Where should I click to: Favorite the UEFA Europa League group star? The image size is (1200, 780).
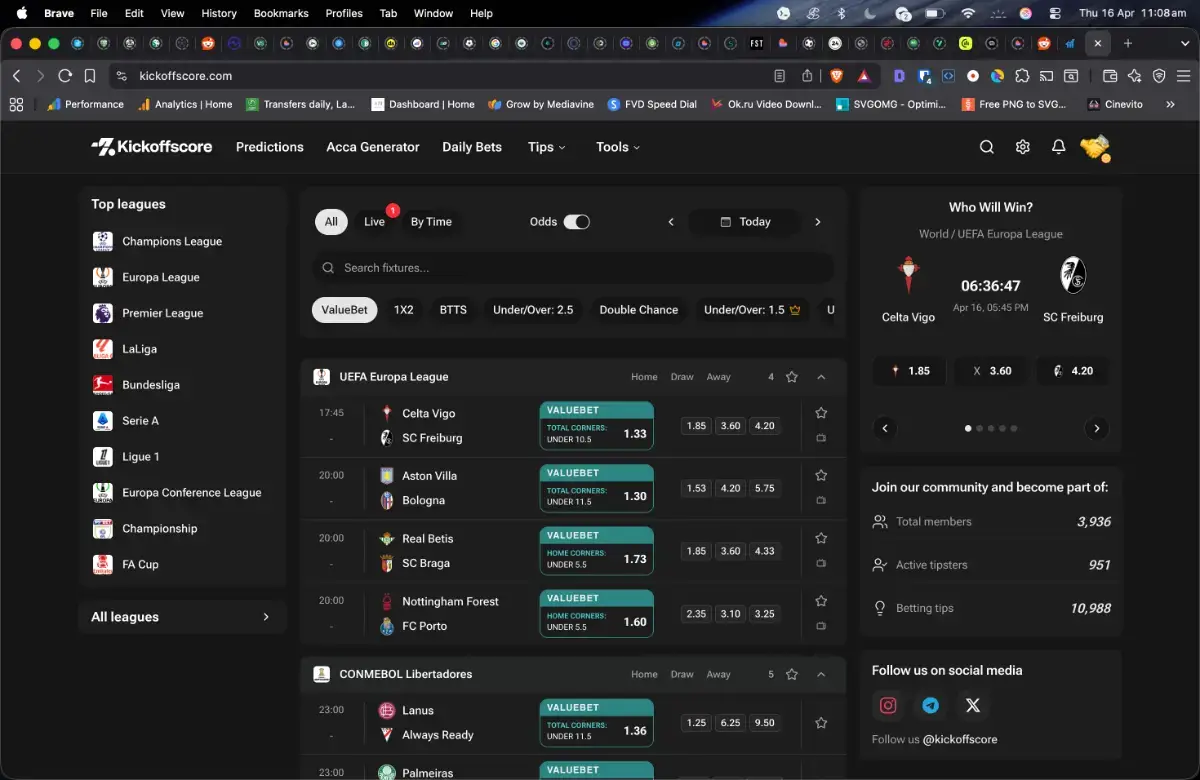[x=792, y=377]
